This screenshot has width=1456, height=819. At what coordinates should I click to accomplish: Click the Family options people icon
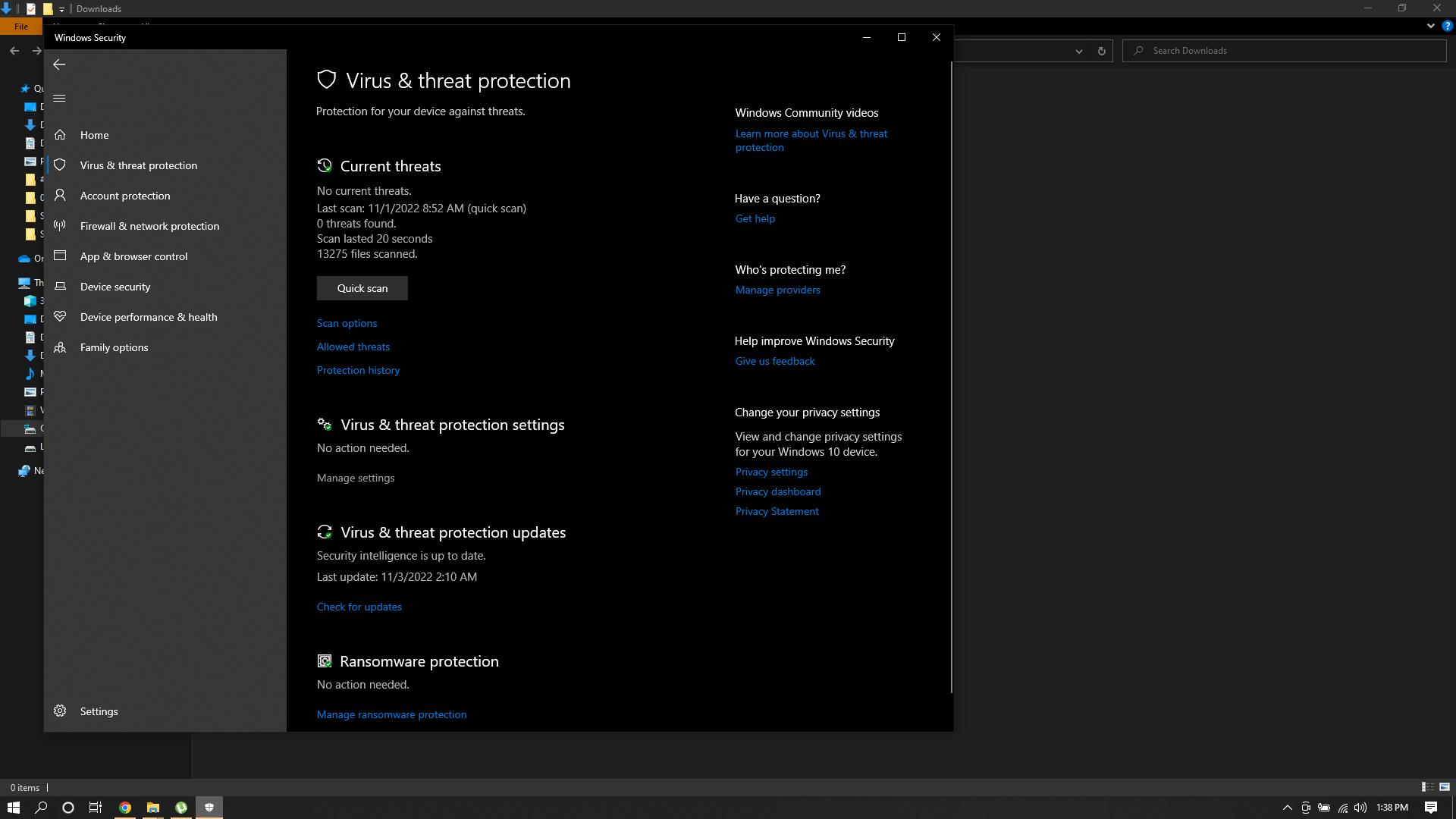60,347
